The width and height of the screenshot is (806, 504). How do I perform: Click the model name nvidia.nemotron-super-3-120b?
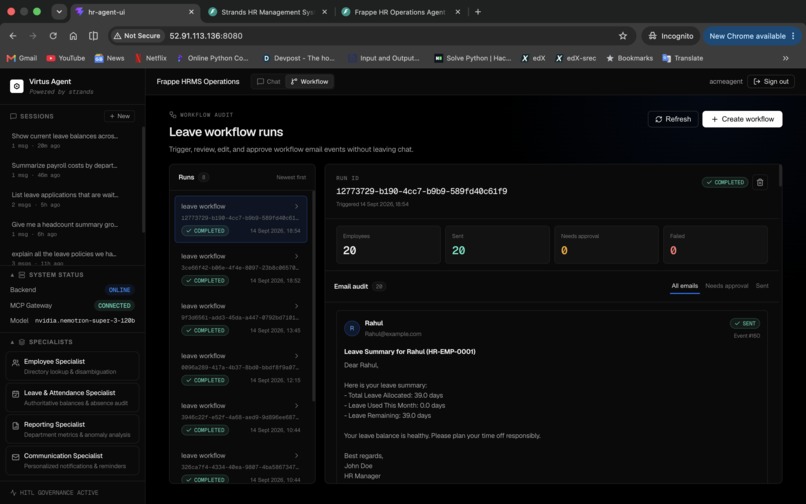85,320
